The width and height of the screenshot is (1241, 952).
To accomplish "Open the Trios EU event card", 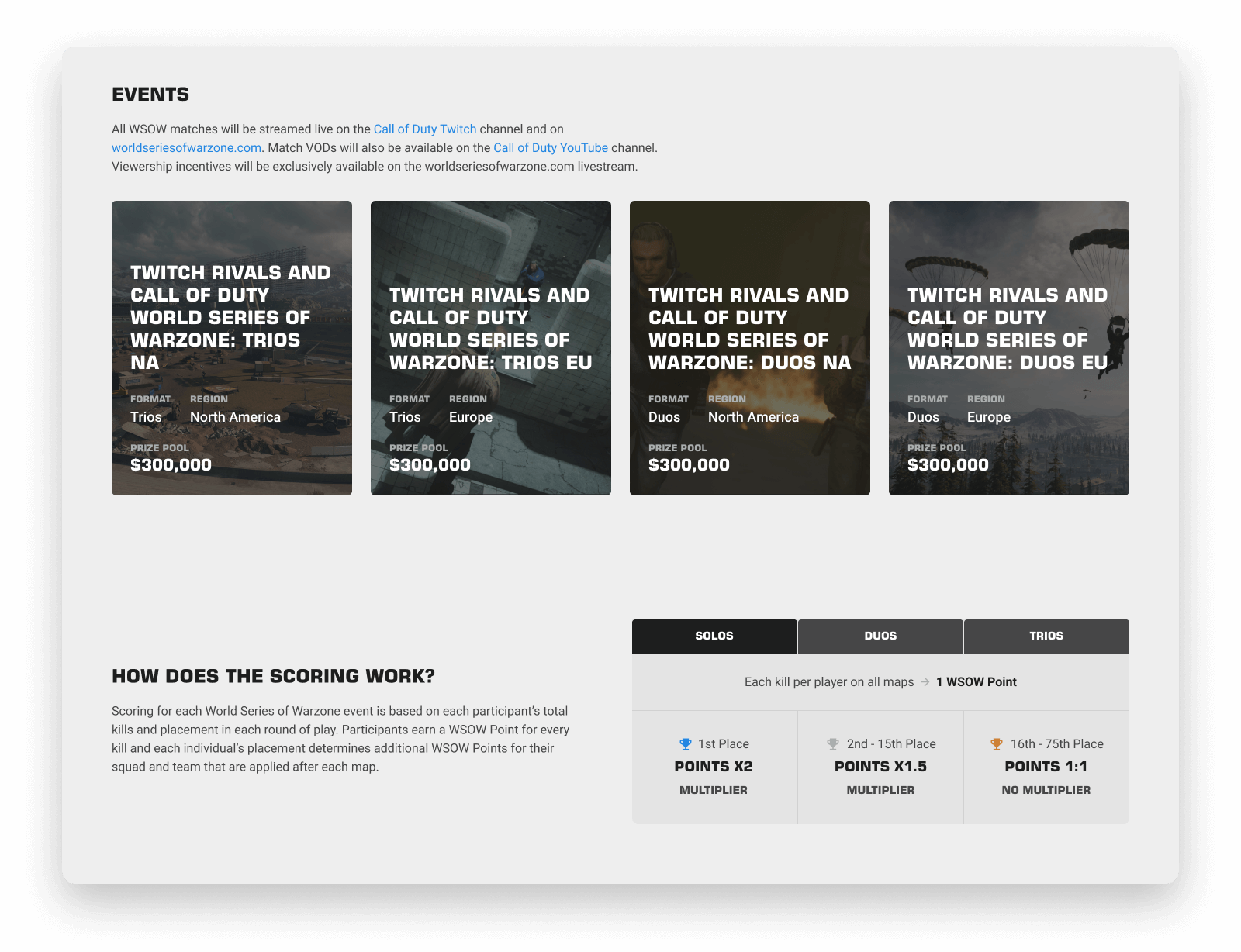I will [x=491, y=348].
